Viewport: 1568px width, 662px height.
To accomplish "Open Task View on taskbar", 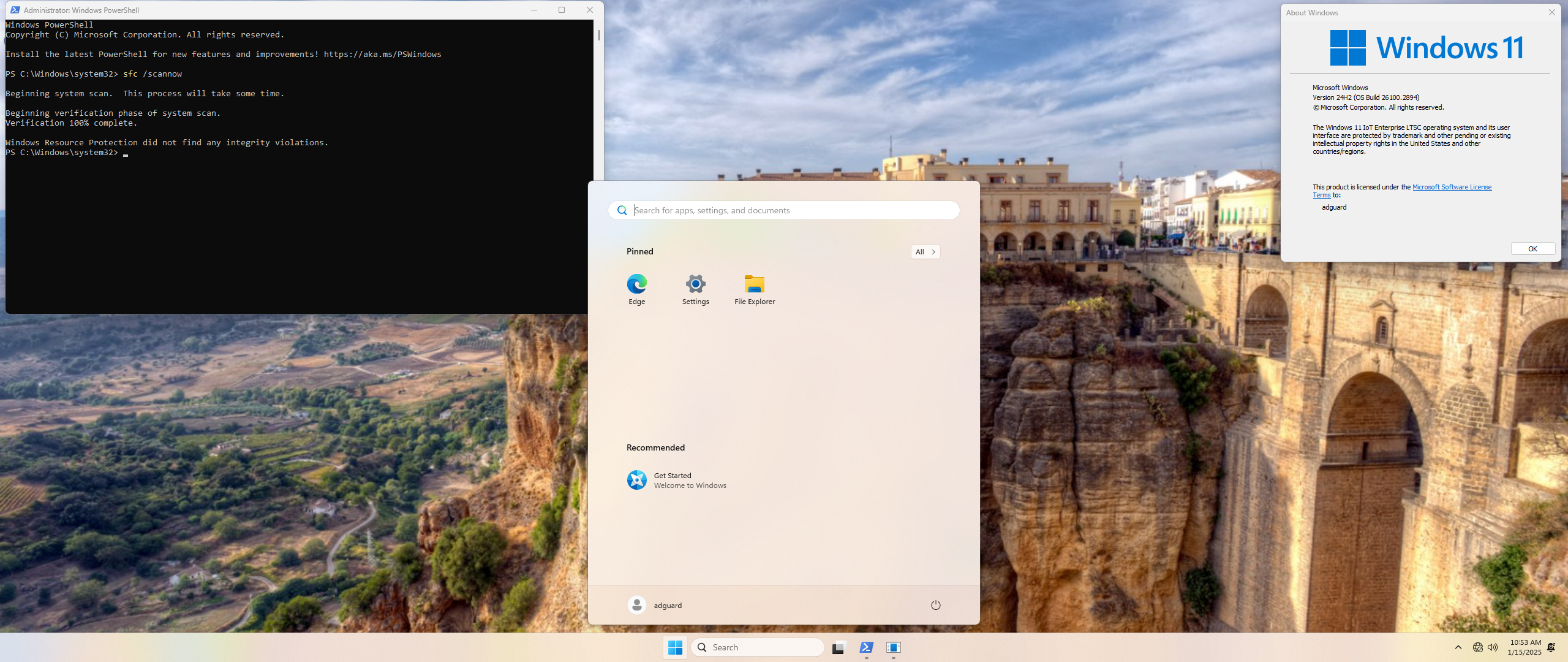I will pyautogui.click(x=839, y=647).
